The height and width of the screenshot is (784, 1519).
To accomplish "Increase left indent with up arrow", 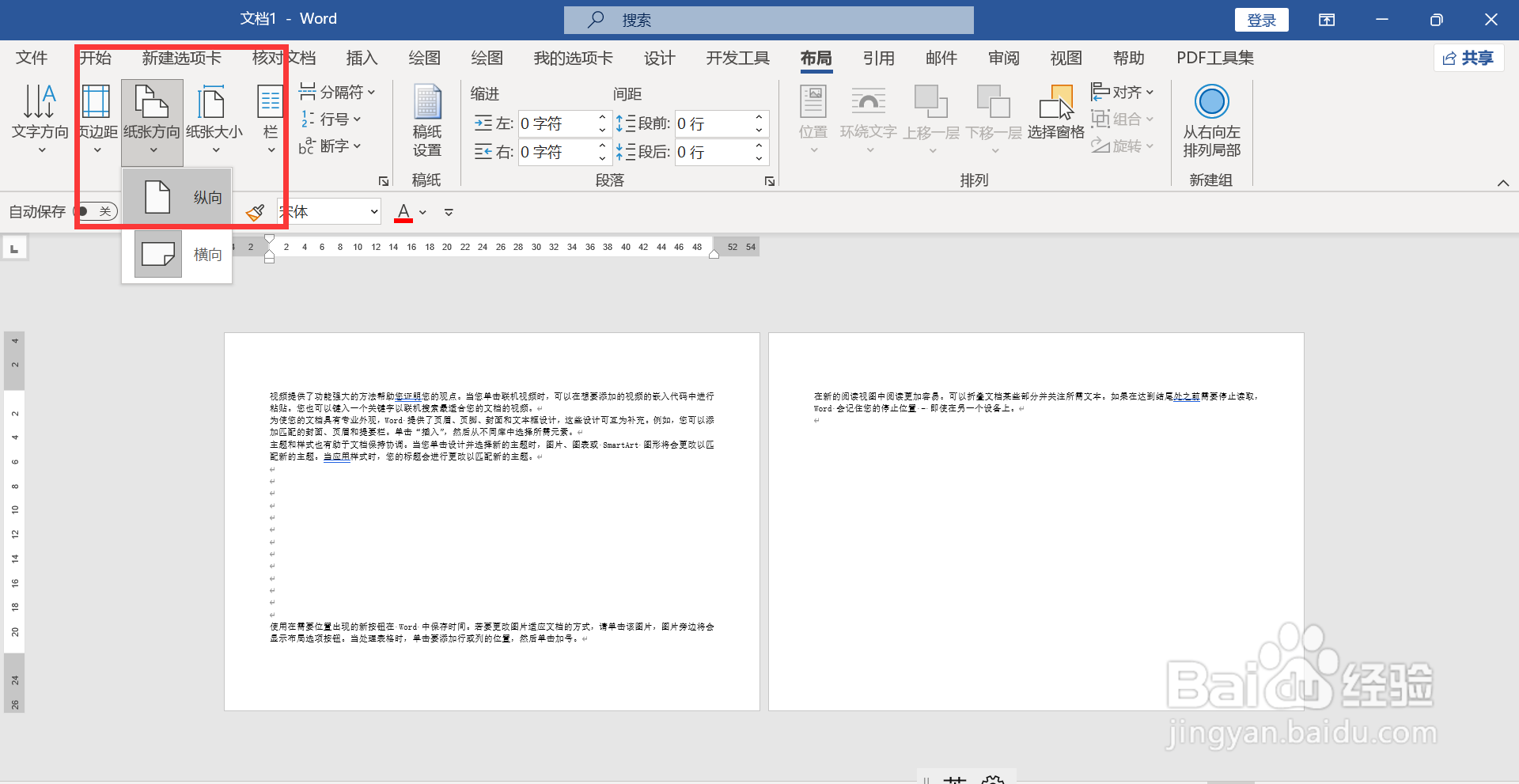I will click(x=602, y=117).
